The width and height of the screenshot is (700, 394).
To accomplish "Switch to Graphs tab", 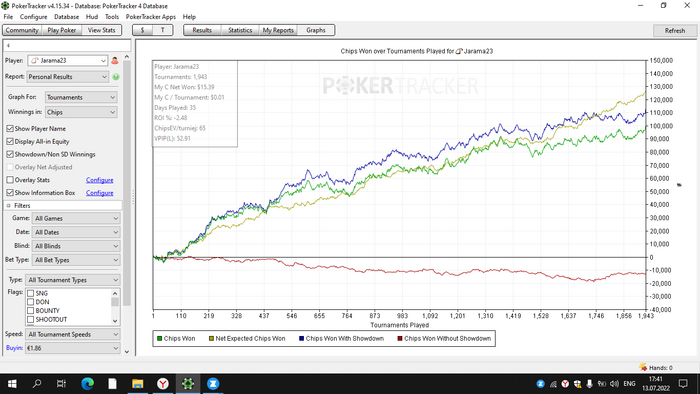I will 316,30.
